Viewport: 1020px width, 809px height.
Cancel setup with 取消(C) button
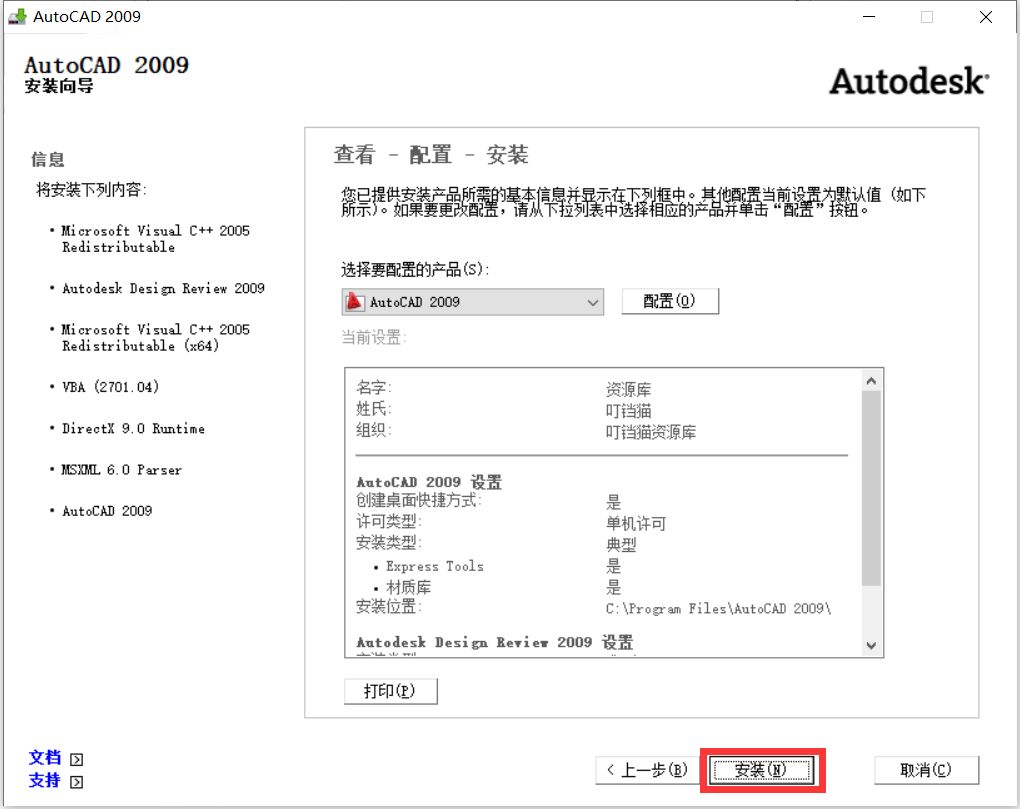tap(926, 770)
